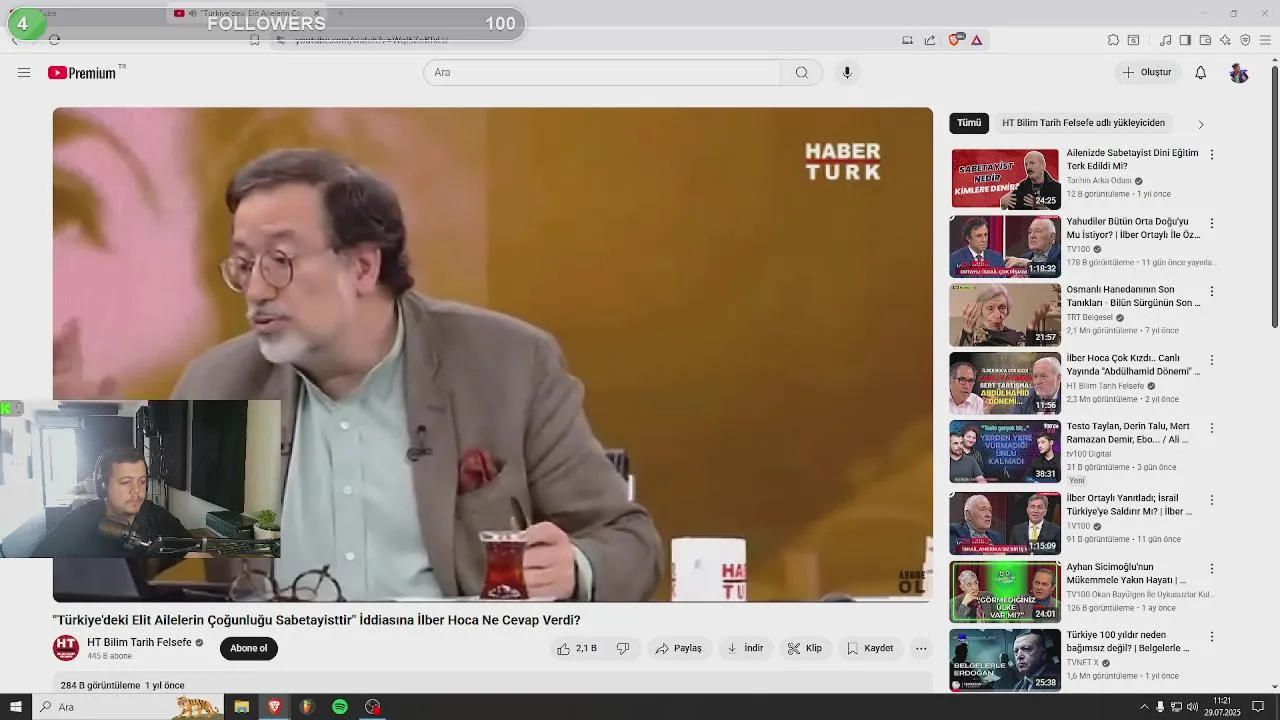Open Spotify from the taskbar

click(340, 707)
